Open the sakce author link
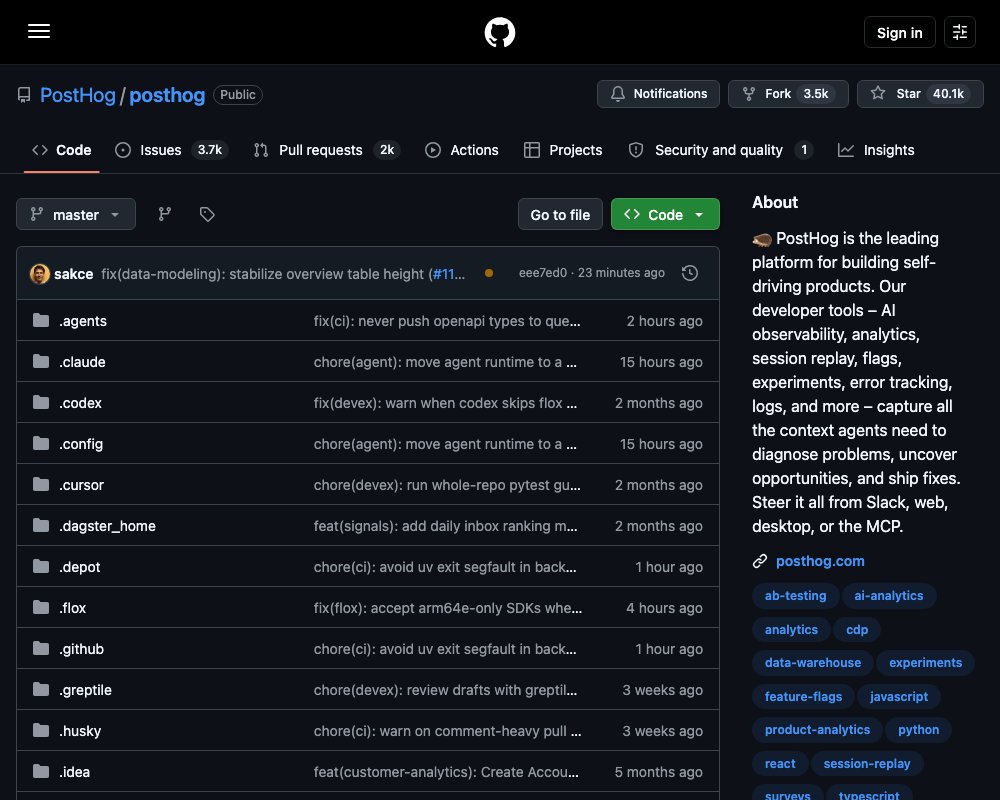 73,274
